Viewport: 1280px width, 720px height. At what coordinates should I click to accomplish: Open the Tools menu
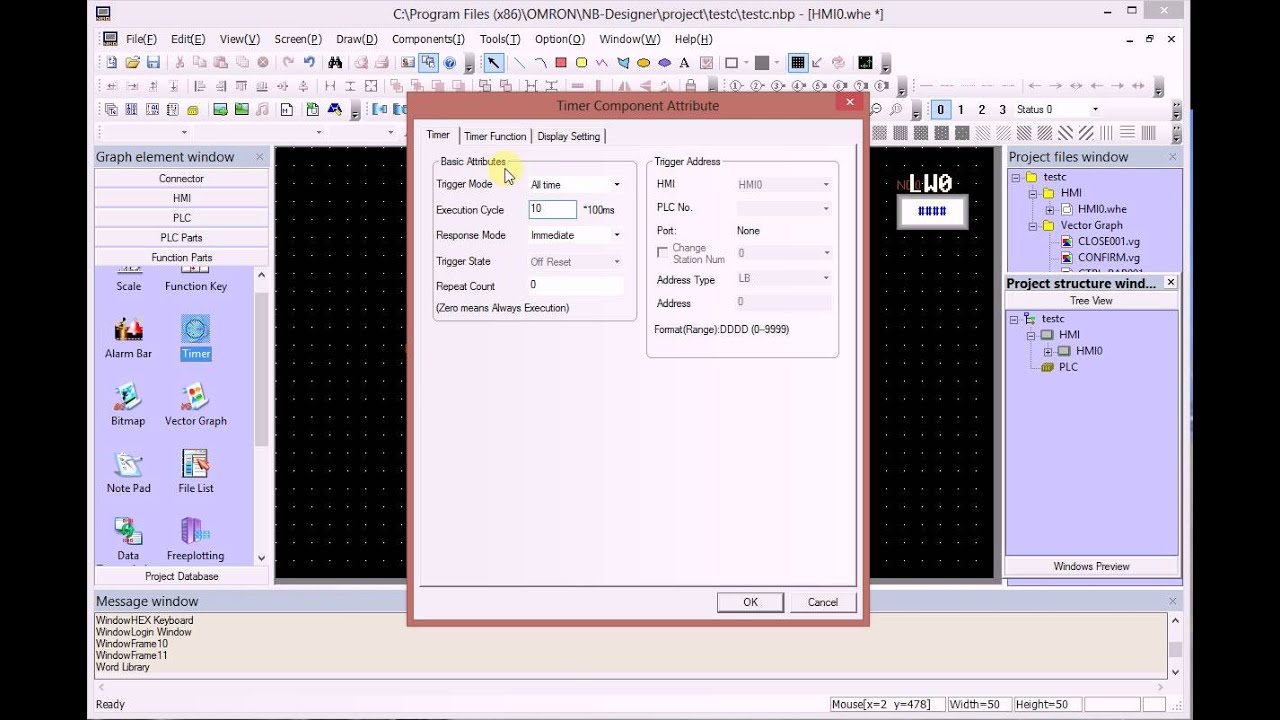(x=500, y=39)
